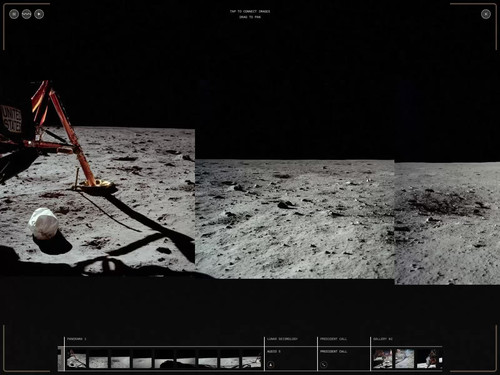Tap the lunar module leg panorama image
500x375 pixels.
click(97, 178)
